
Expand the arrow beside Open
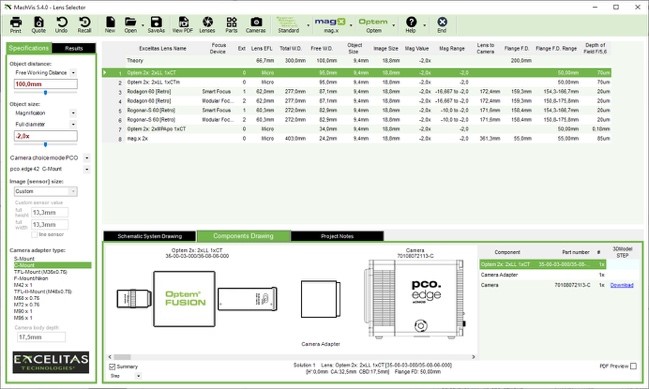coord(143,25)
